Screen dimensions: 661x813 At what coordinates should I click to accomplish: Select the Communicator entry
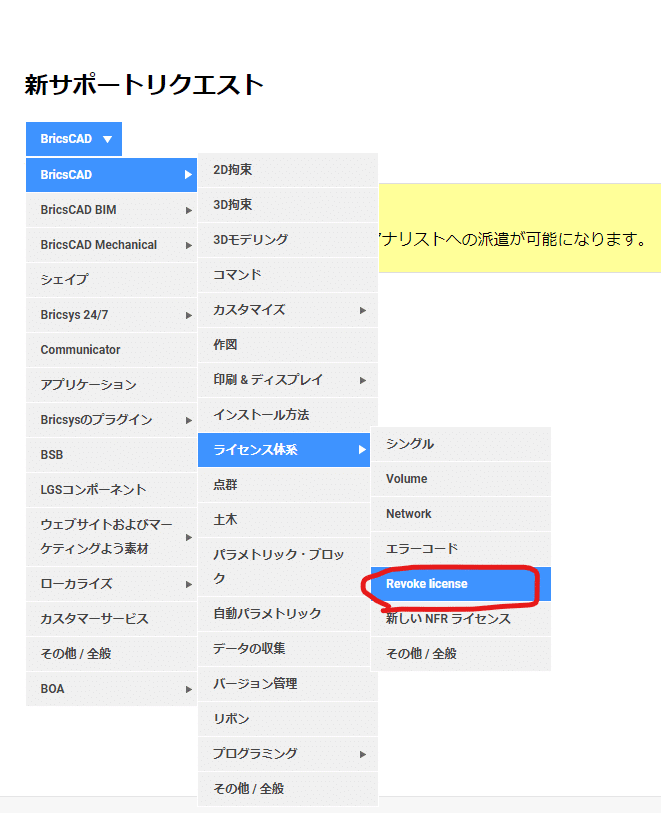coord(111,350)
